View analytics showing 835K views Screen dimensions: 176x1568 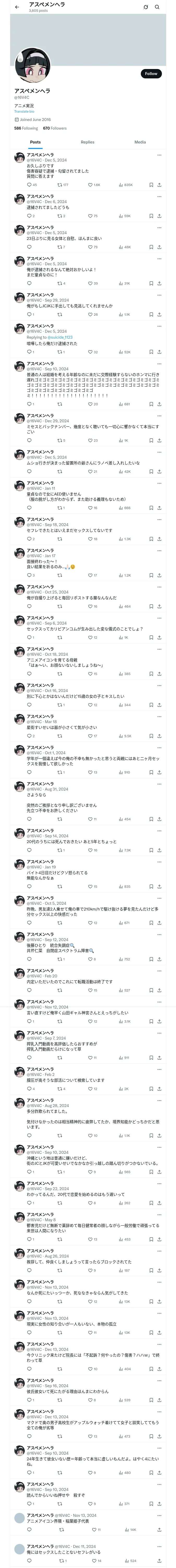pos(126,185)
